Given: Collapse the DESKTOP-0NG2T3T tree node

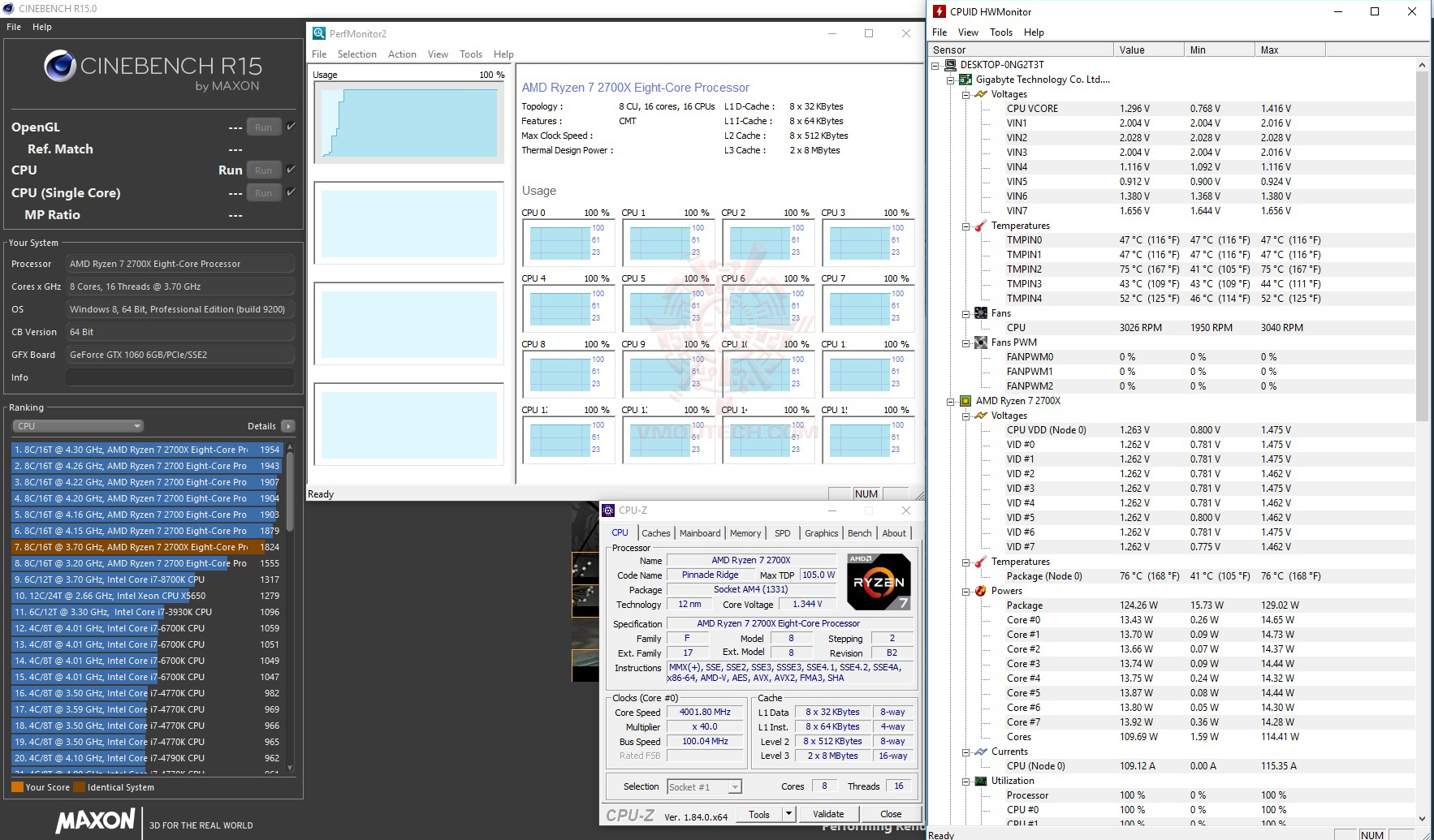Looking at the screenshot, I should [935, 65].
